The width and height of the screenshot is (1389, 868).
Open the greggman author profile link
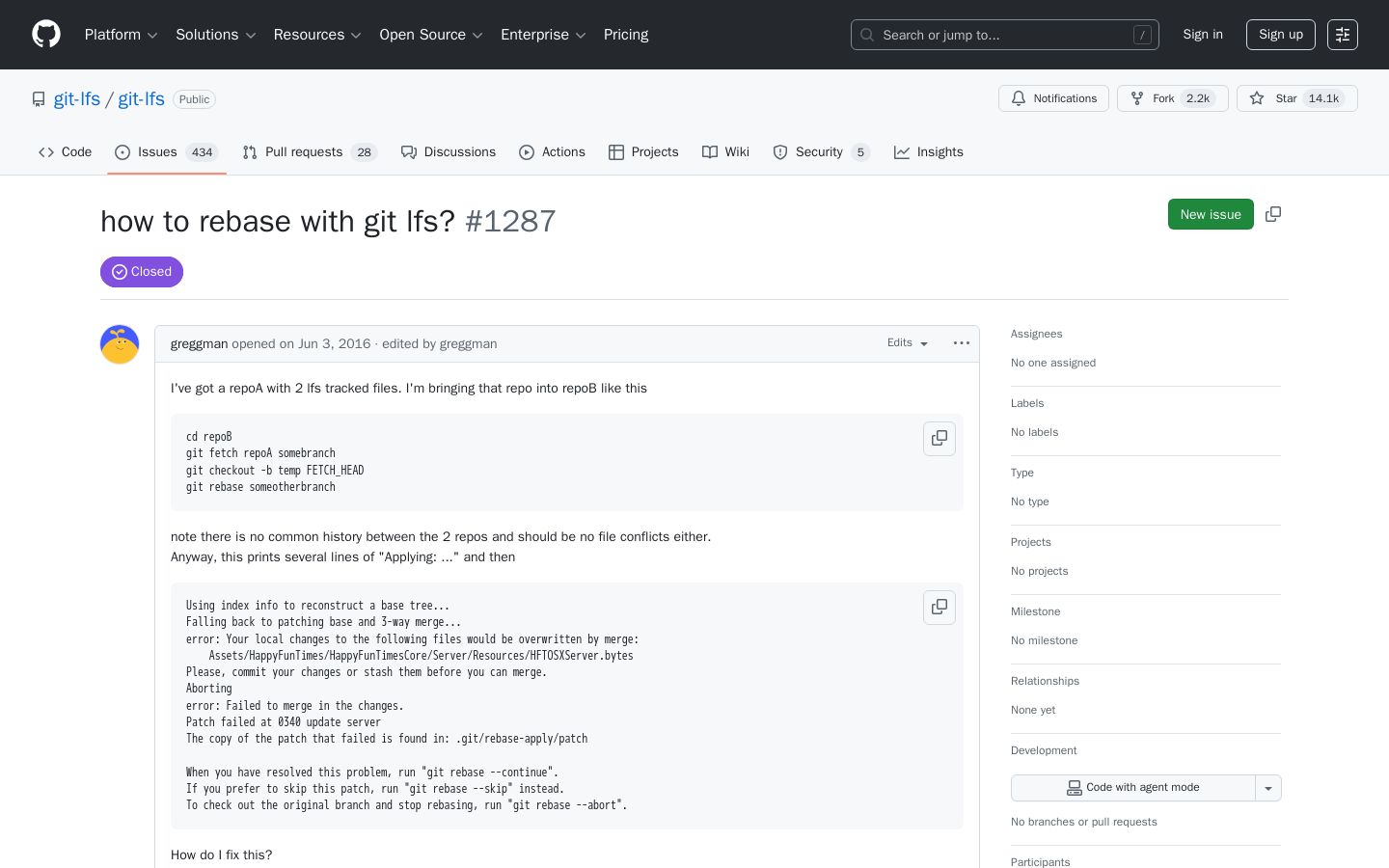[199, 343]
